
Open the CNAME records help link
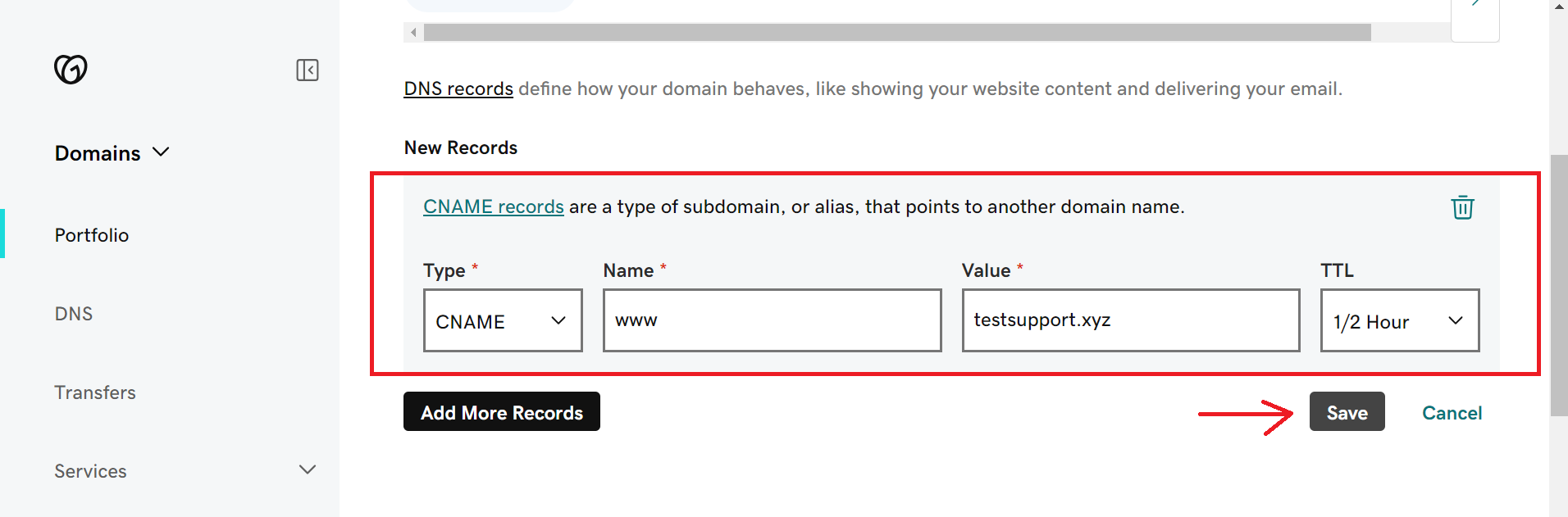[494, 206]
